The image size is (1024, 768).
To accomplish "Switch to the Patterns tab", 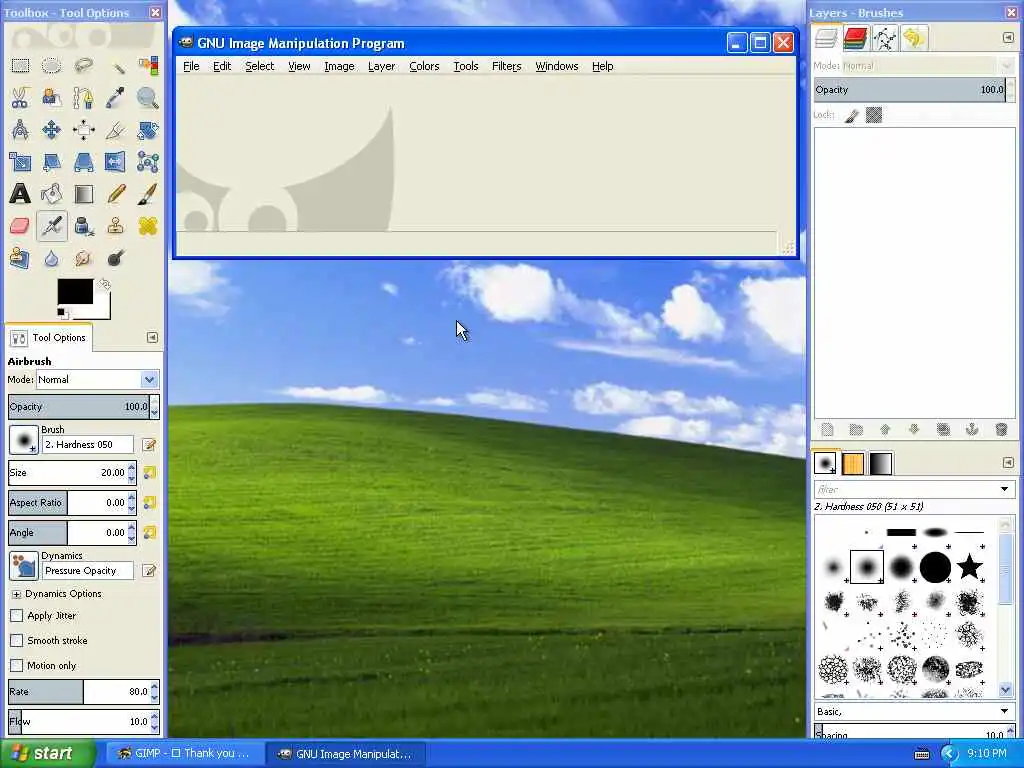I will [853, 463].
